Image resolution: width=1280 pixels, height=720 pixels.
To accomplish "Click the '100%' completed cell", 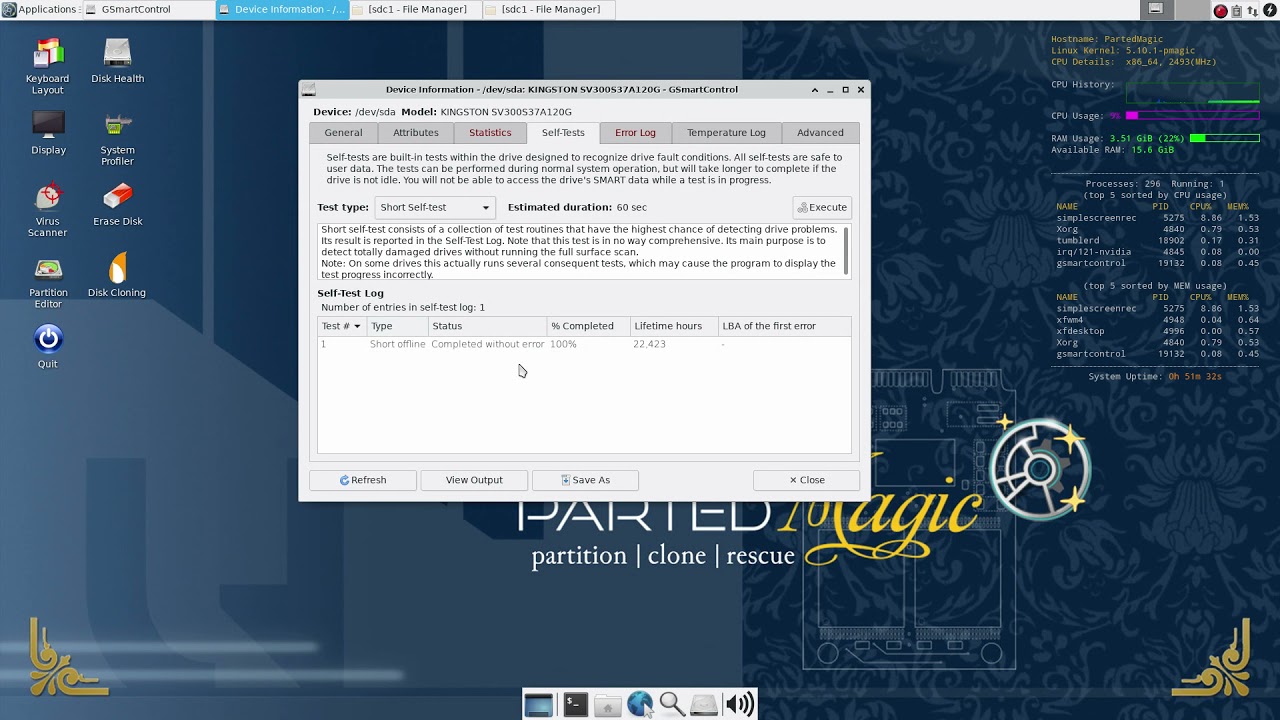I will (563, 344).
